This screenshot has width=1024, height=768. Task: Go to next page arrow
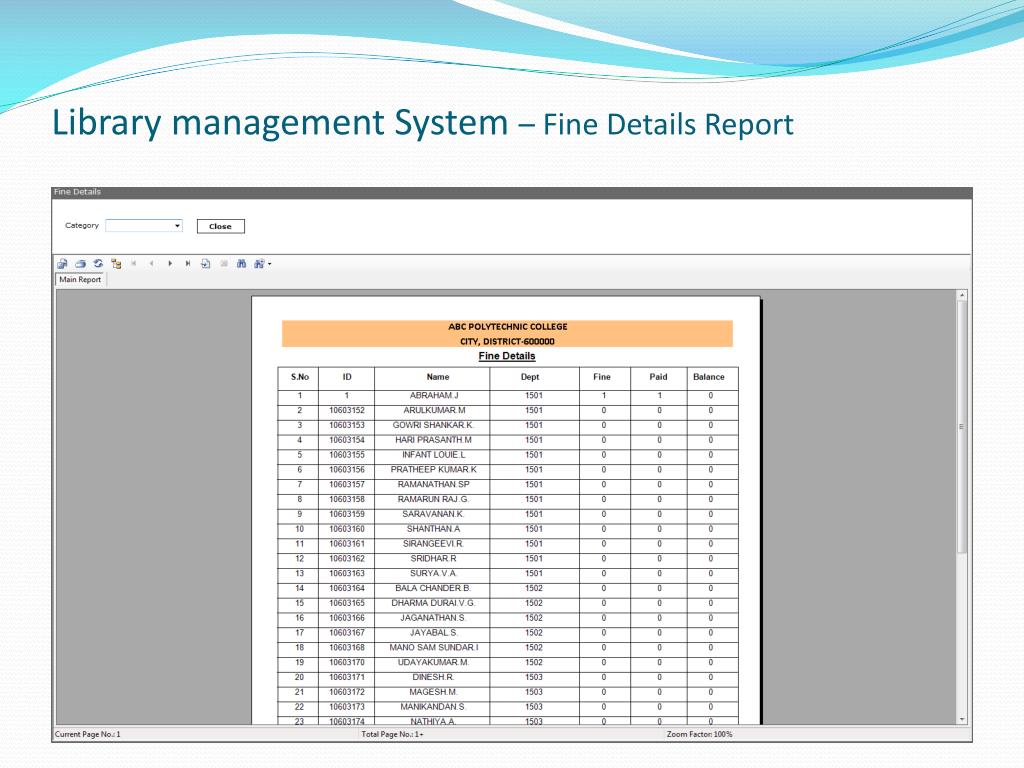pos(170,264)
